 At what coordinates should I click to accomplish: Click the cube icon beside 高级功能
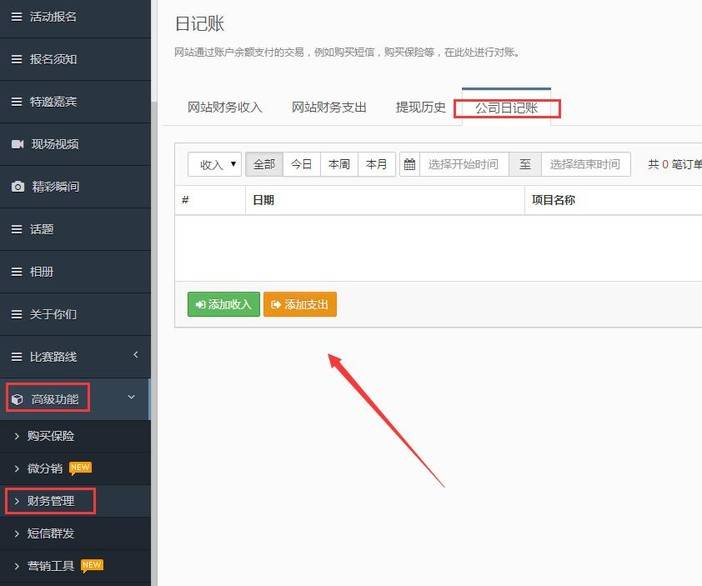pos(17,399)
